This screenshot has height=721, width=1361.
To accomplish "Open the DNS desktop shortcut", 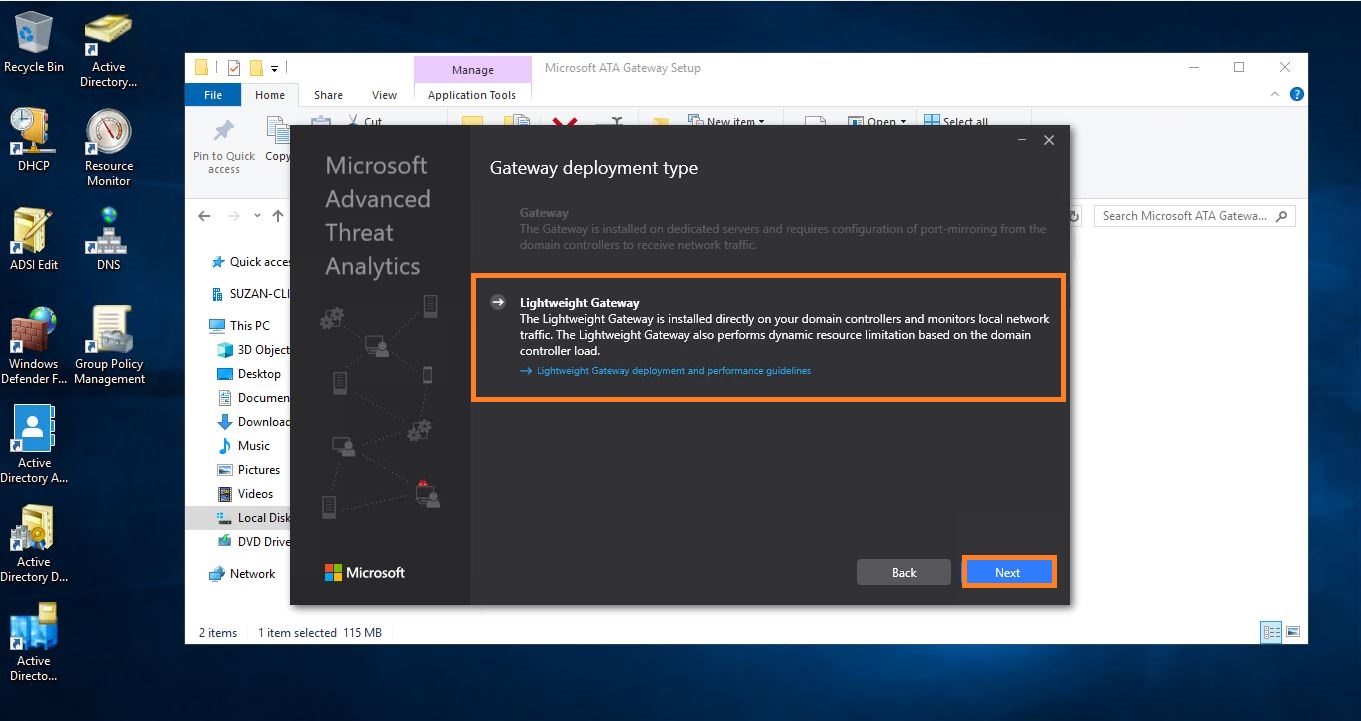I will click(109, 240).
